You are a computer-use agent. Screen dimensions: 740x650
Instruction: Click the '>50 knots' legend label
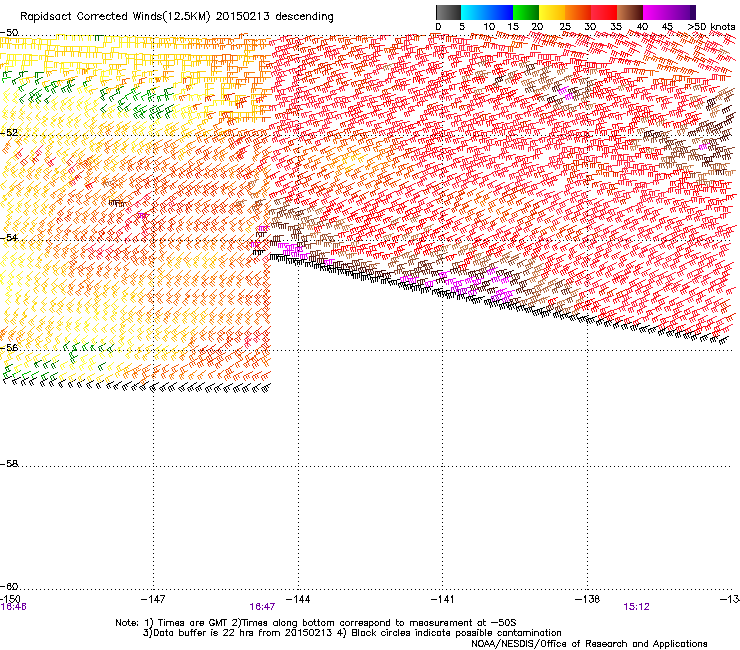(711, 27)
